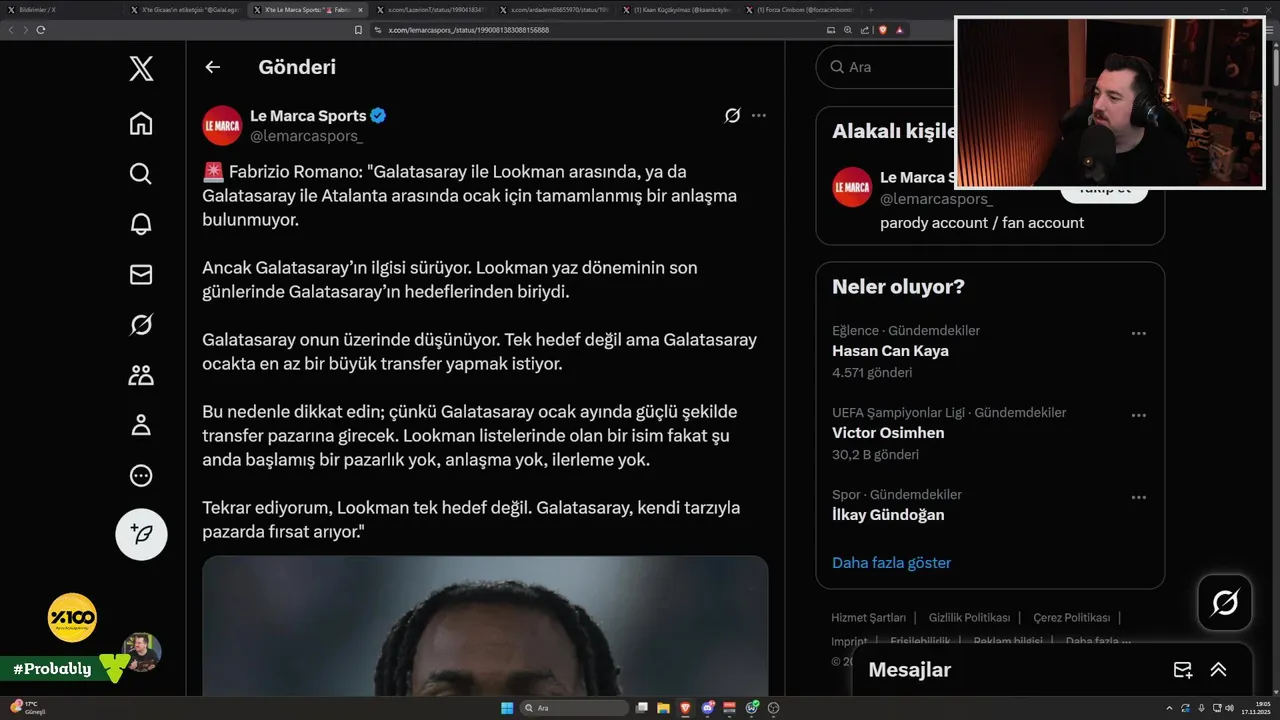
Task: Click the address bar URL
Action: pyautogui.click(x=468, y=30)
